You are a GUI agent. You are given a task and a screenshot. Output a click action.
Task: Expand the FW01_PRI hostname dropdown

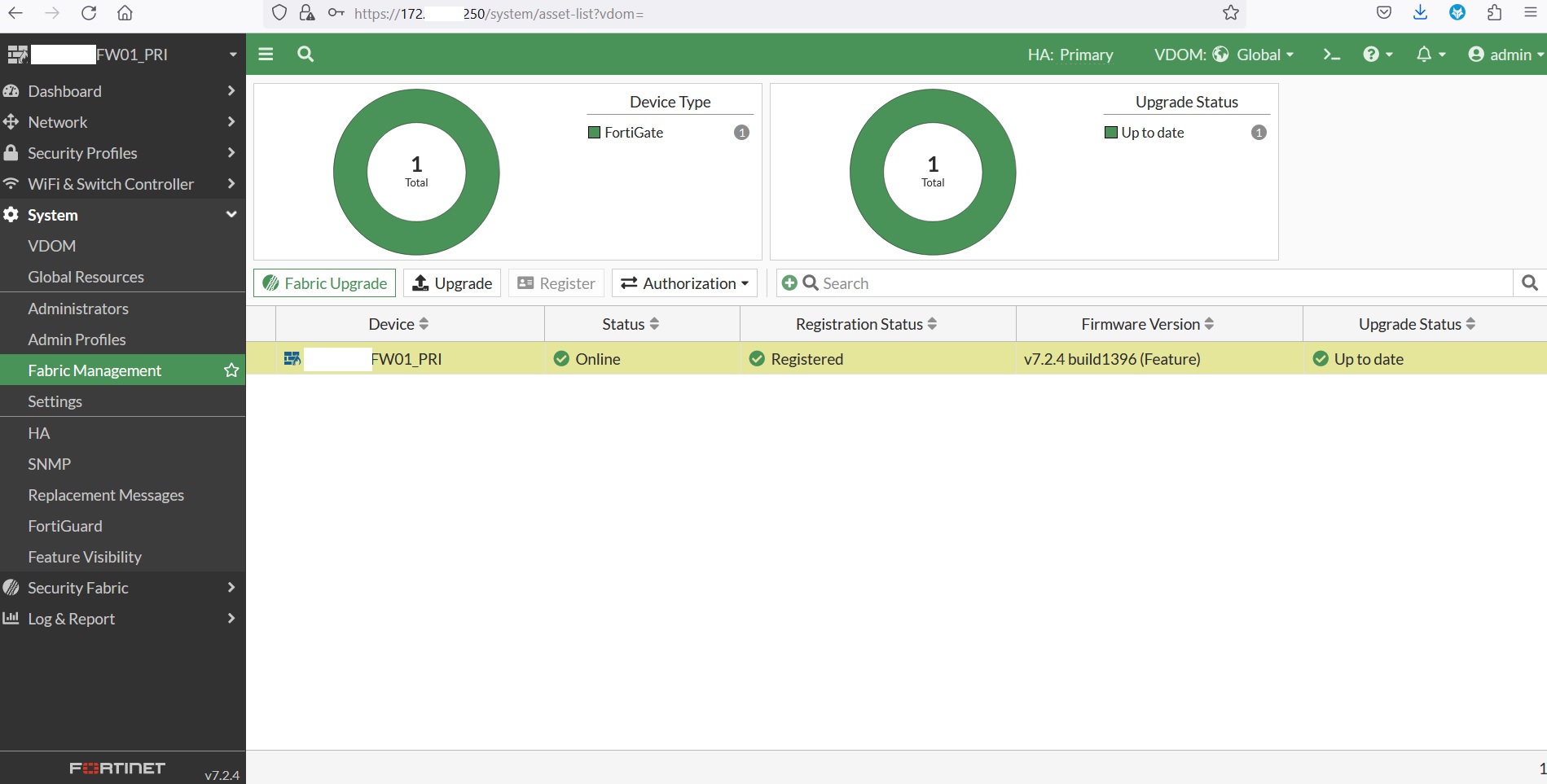coord(233,55)
